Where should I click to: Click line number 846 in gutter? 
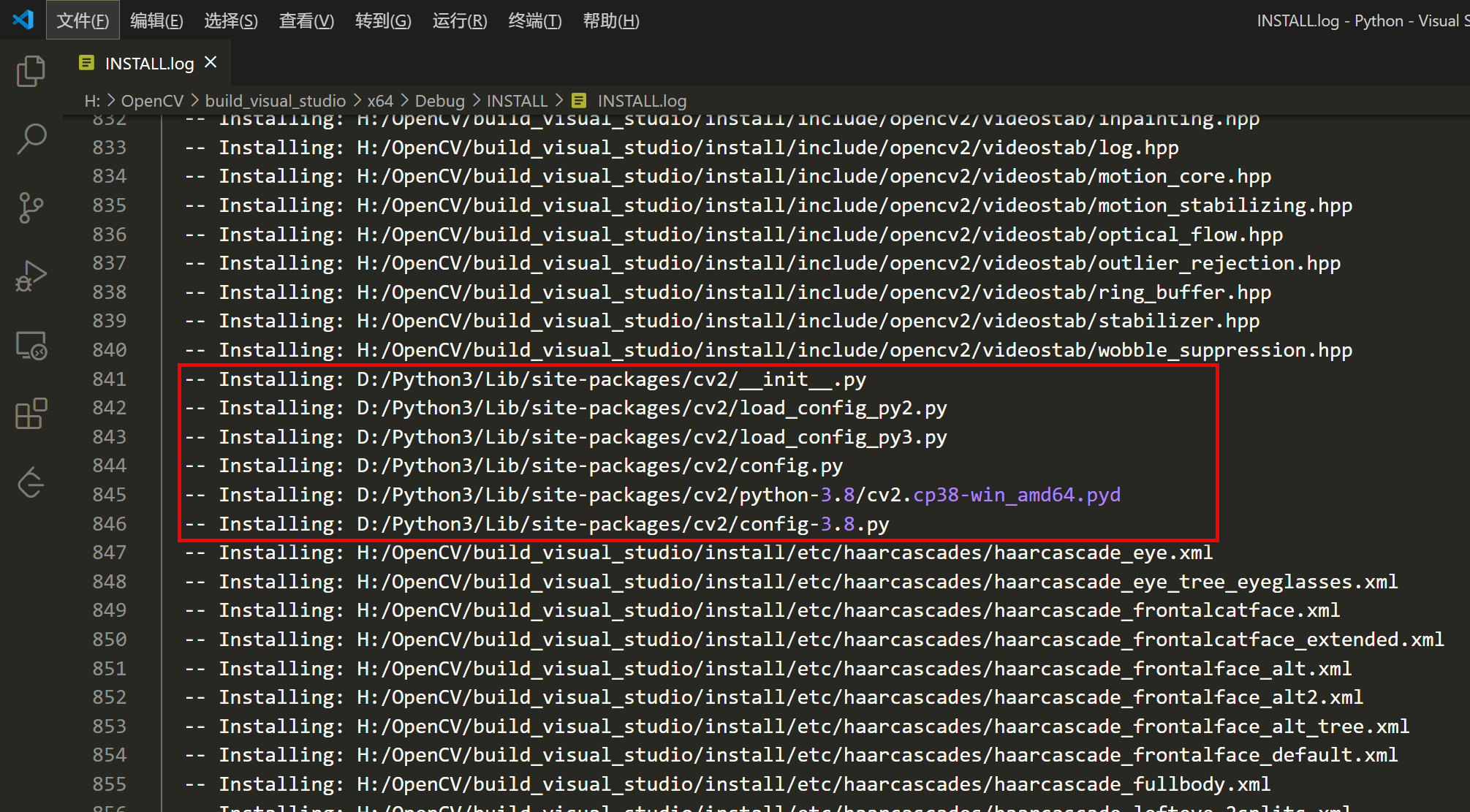point(109,524)
